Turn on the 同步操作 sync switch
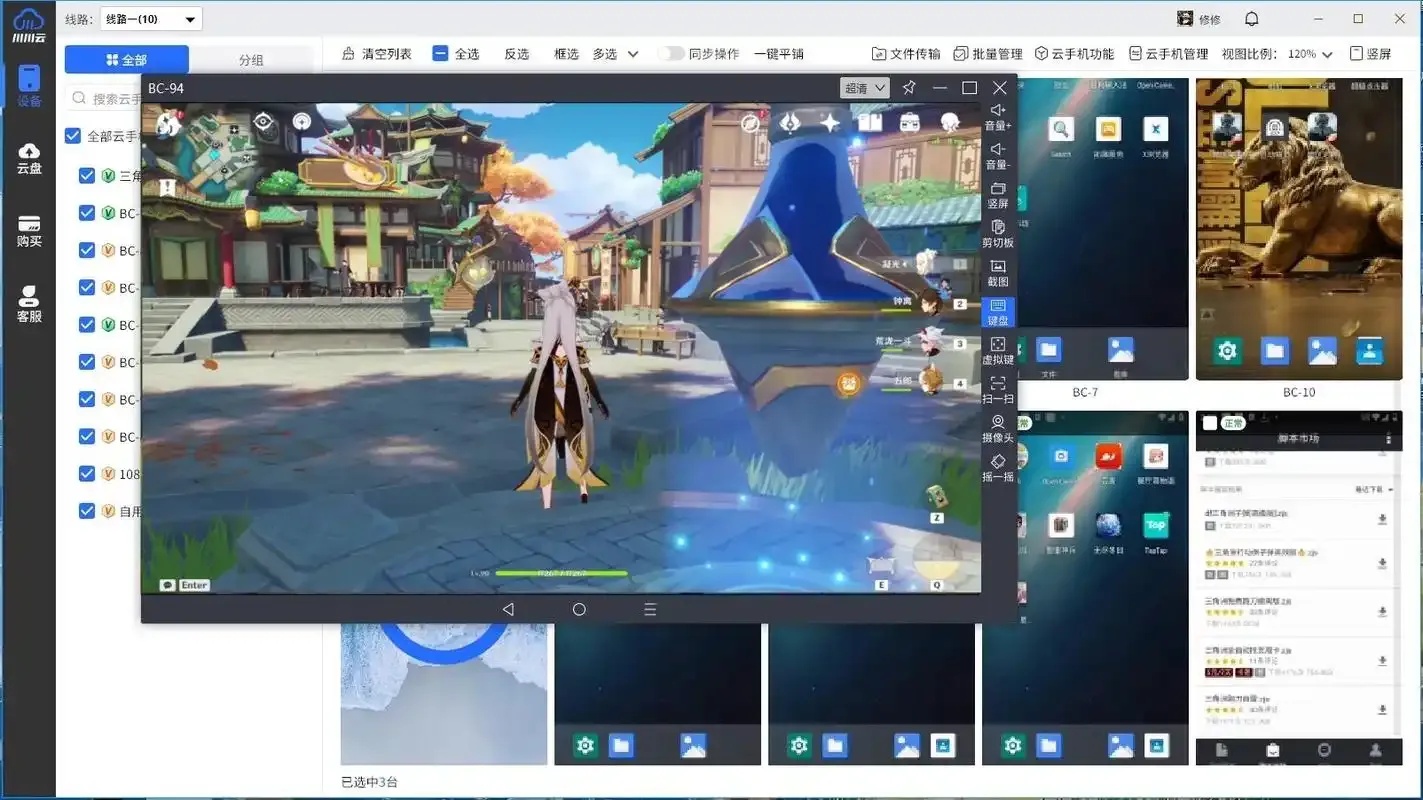Image resolution: width=1423 pixels, height=800 pixels. tap(671, 54)
